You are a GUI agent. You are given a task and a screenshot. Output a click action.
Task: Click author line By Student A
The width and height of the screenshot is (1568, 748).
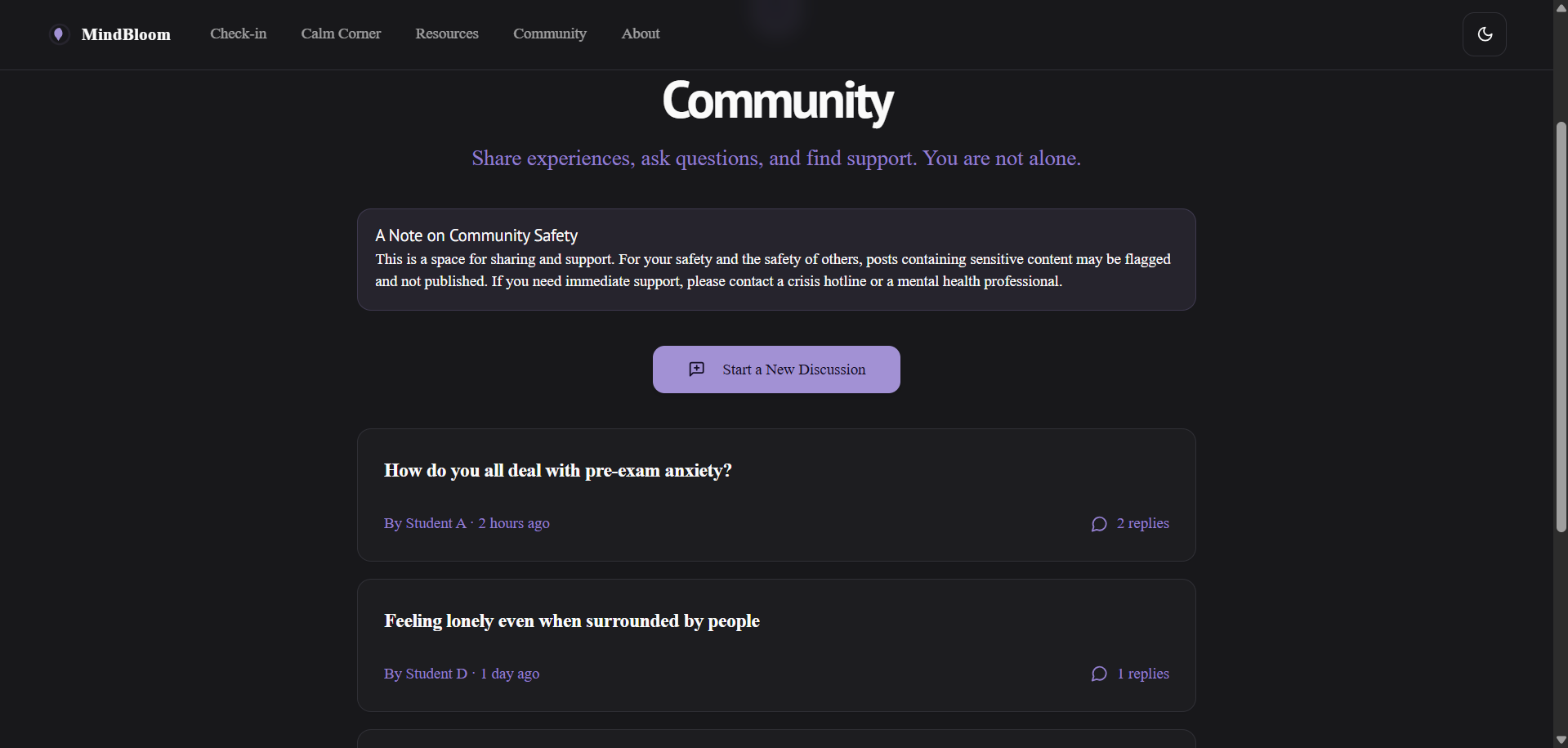[x=425, y=524]
